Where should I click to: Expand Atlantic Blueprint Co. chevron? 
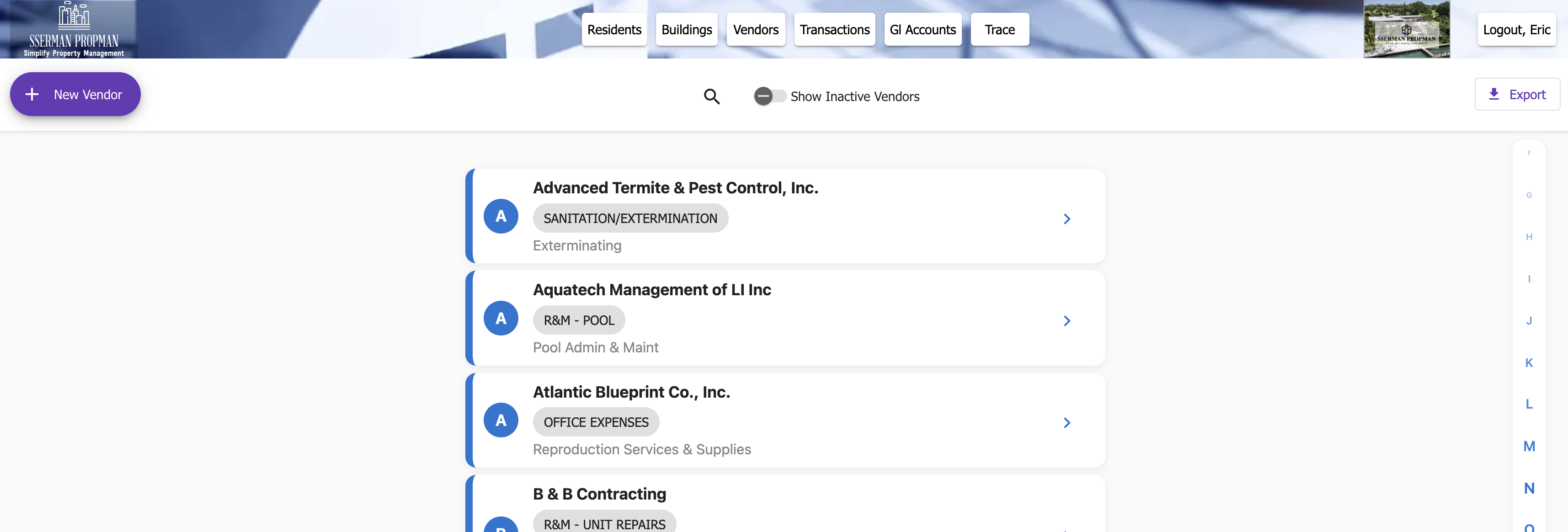[x=1067, y=422]
